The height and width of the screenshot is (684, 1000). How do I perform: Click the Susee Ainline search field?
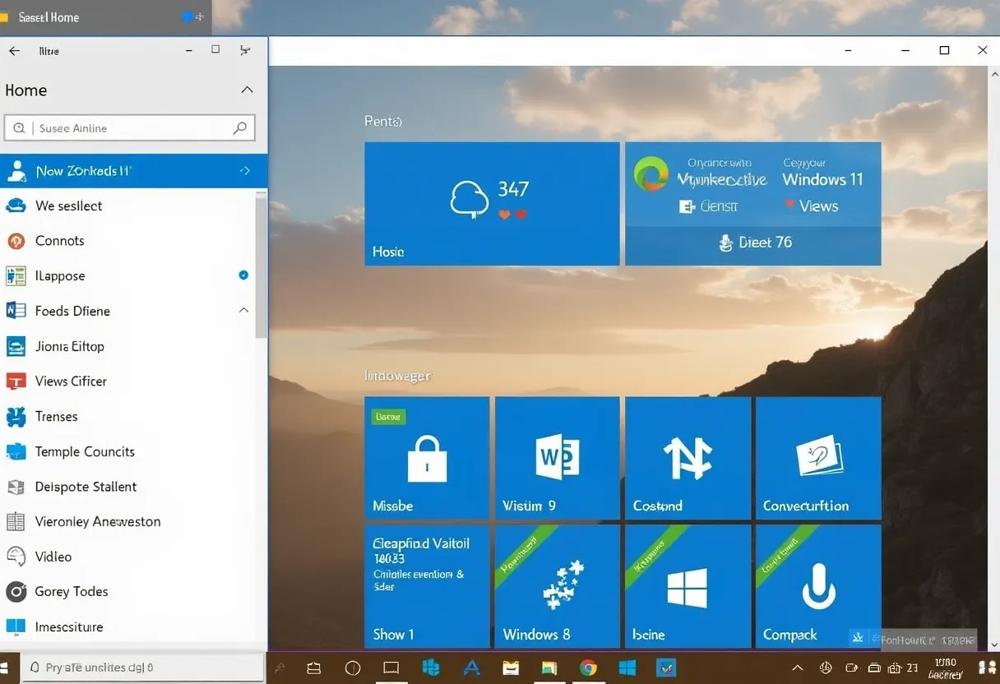[x=129, y=128]
